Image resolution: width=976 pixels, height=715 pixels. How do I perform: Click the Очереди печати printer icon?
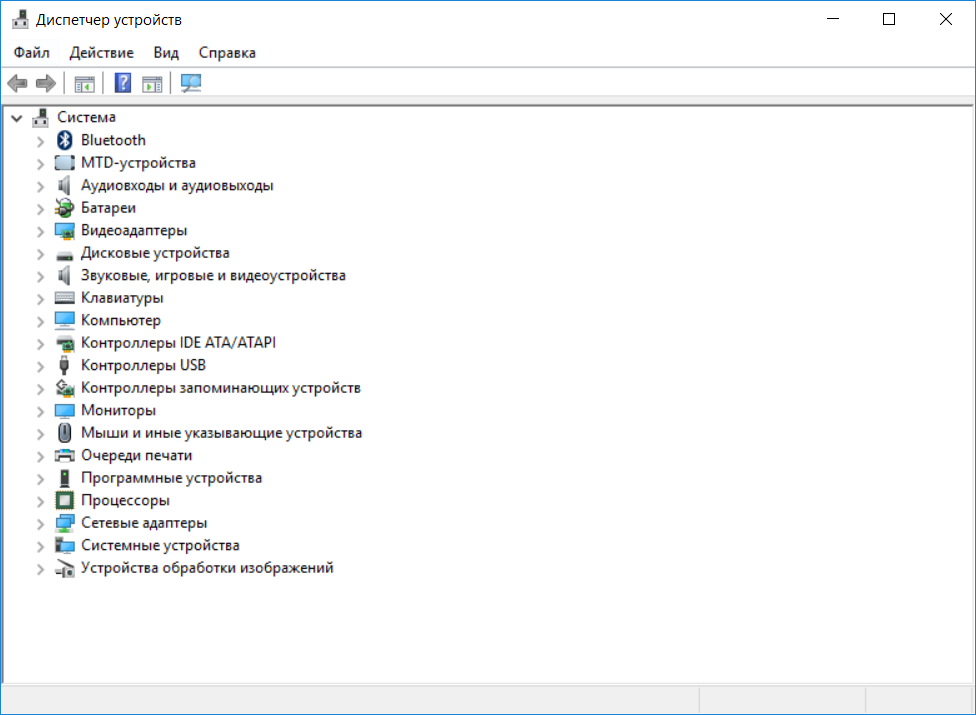click(x=65, y=456)
